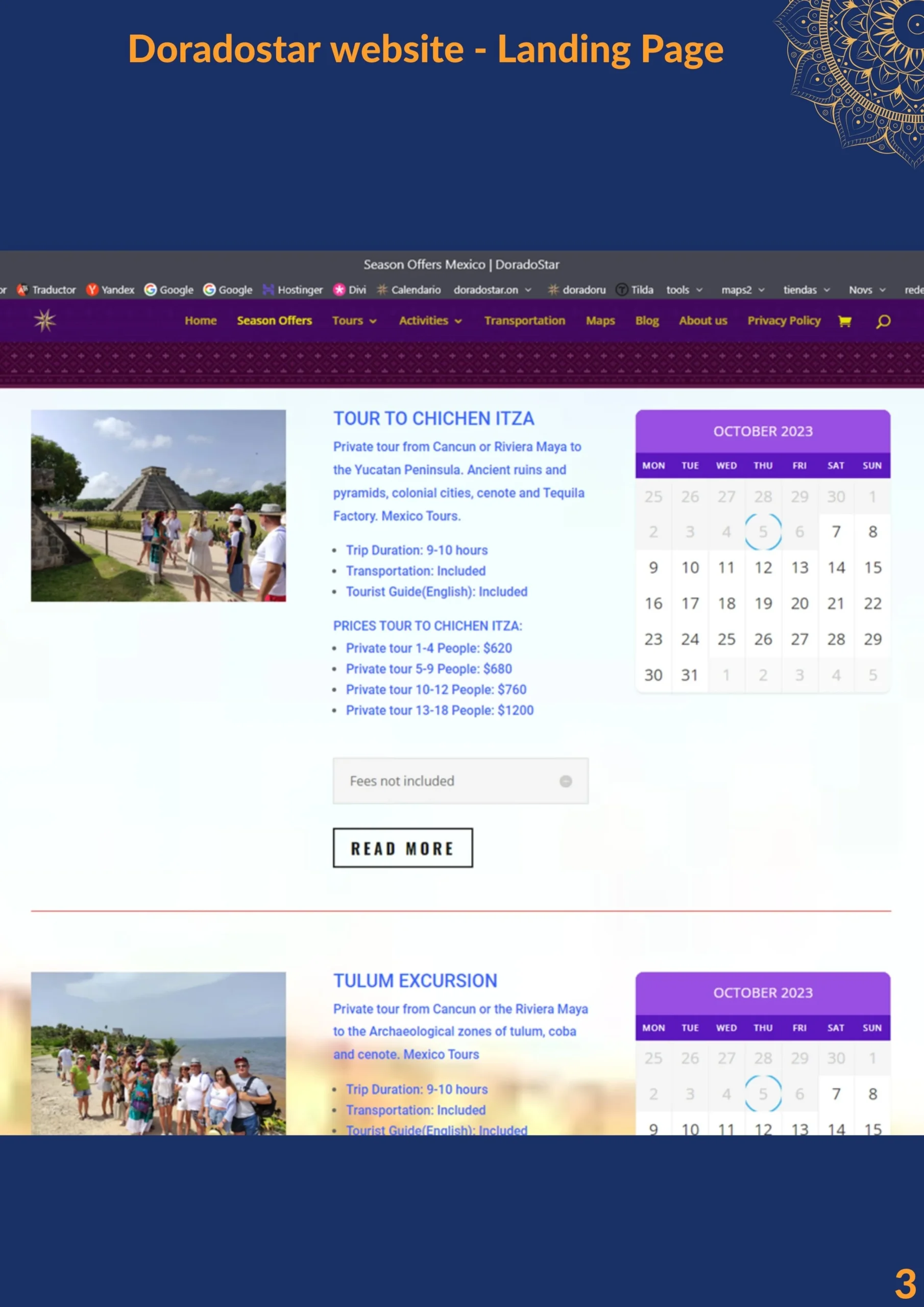The width and height of the screenshot is (924, 1307).
Task: Open the Hostinger bookmark
Action: tap(293, 290)
